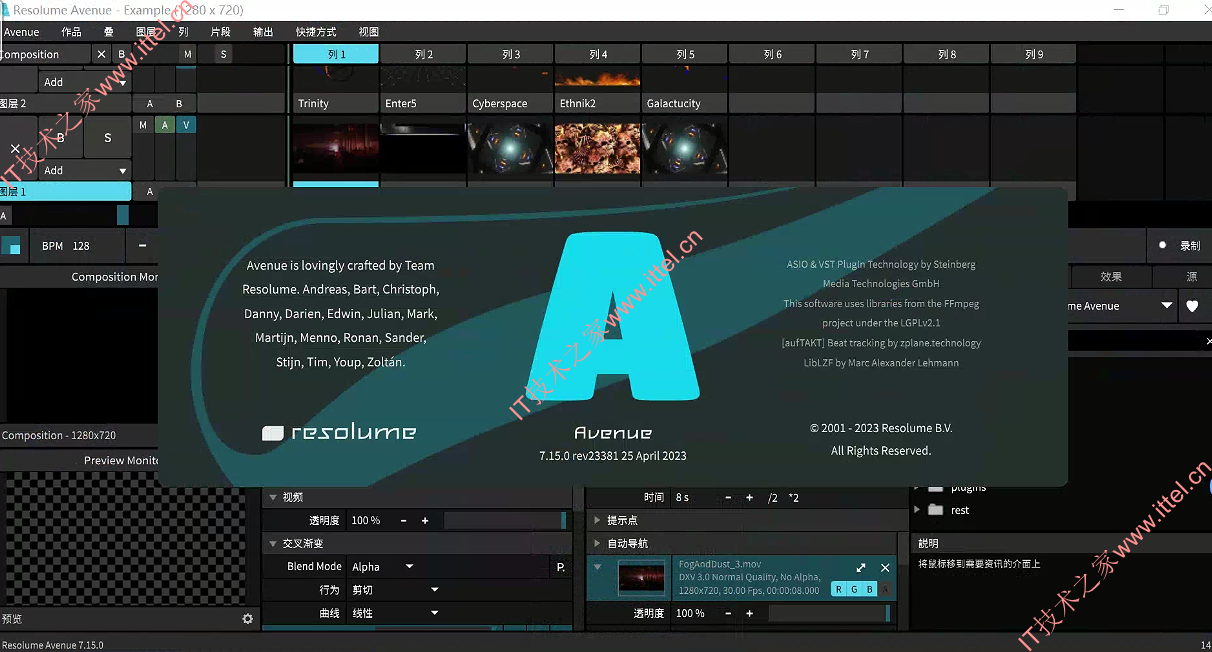Increase 视频 透明度 with plus button
The width and height of the screenshot is (1212, 652).
point(425,520)
